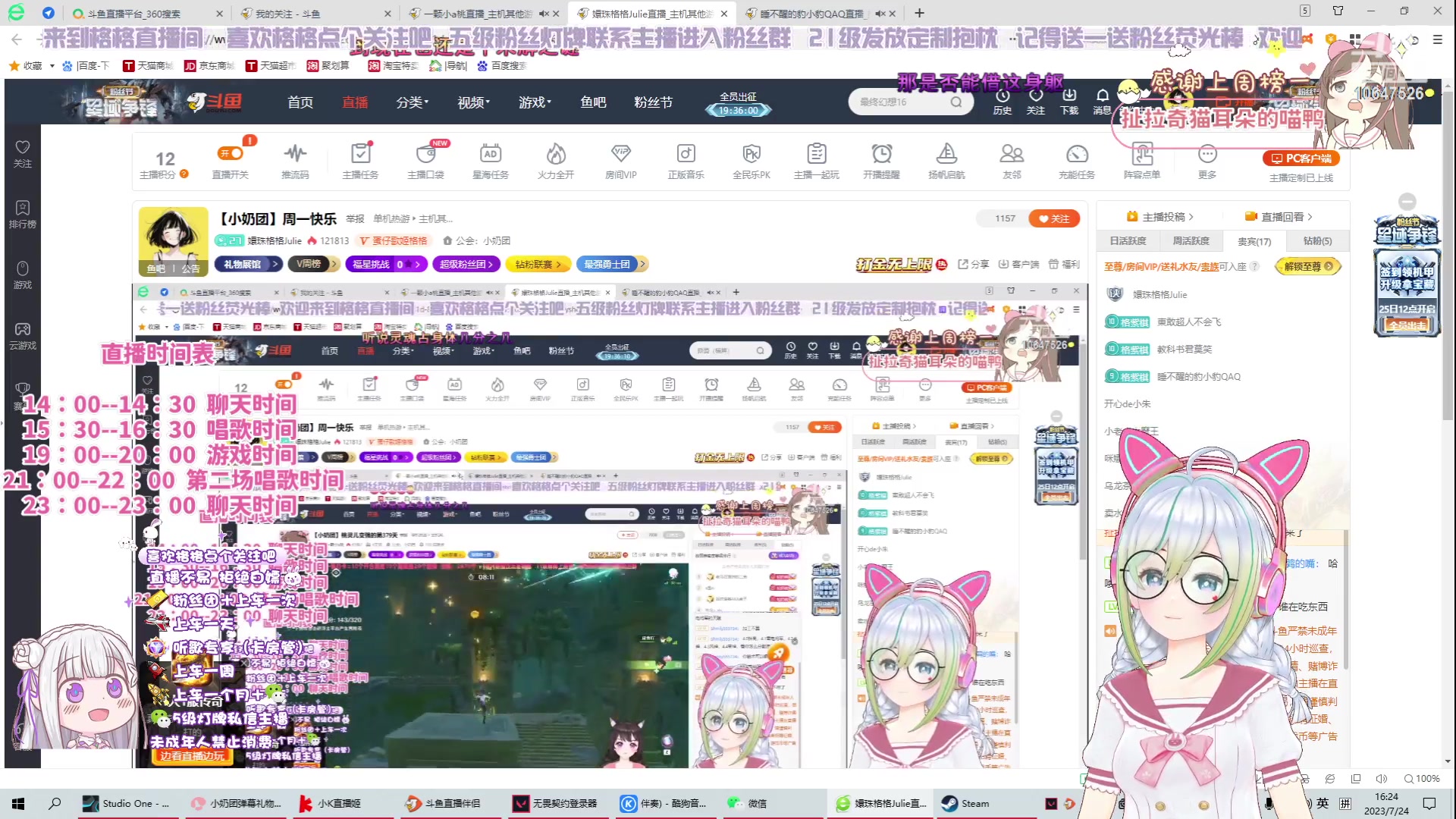The width and height of the screenshot is (1456, 819).
Task: Click the orange 关注 follow button
Action: [x=1054, y=218]
